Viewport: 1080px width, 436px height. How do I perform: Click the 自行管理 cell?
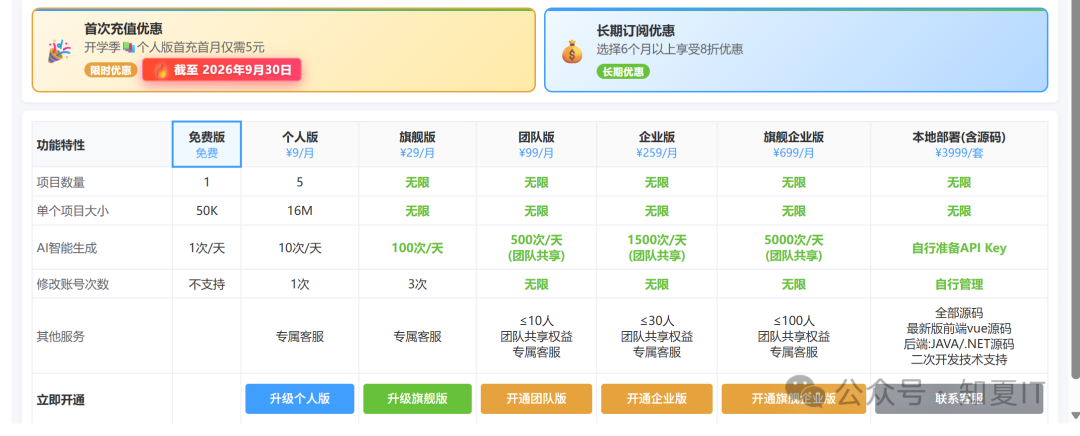(x=959, y=284)
